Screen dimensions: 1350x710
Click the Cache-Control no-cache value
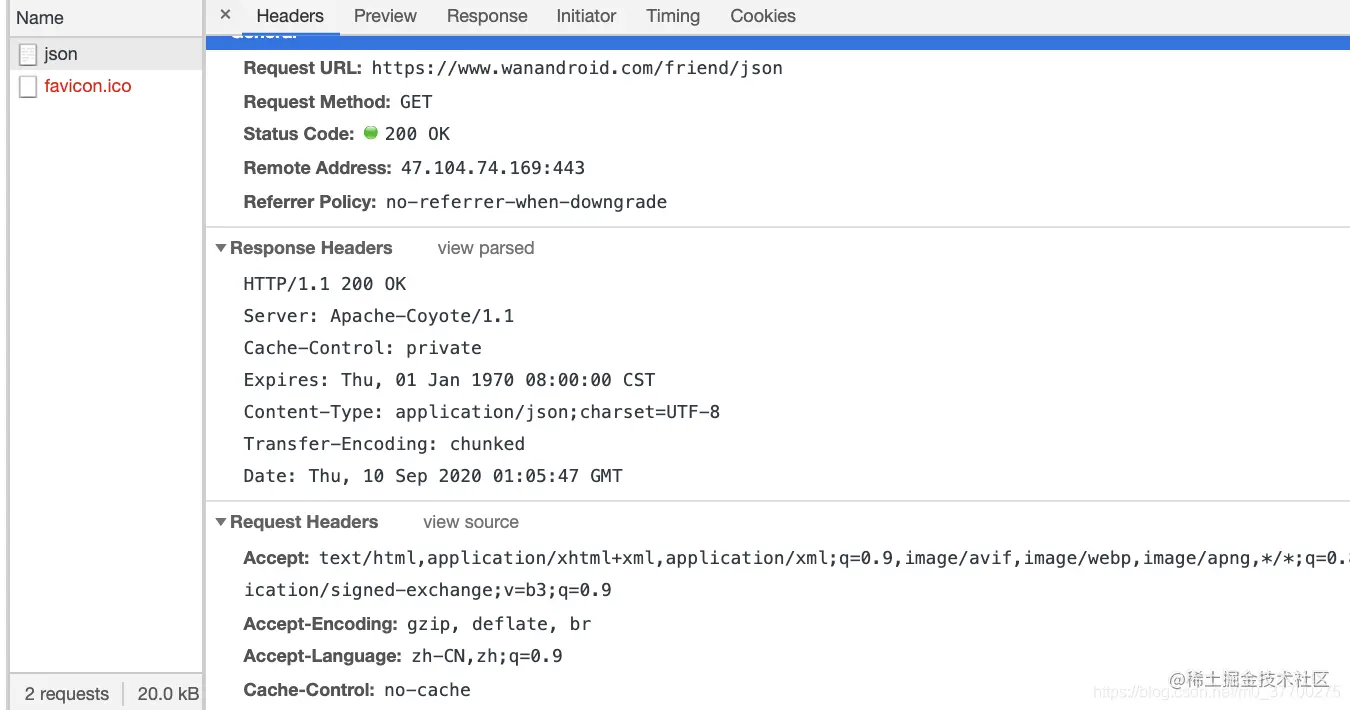coord(427,690)
